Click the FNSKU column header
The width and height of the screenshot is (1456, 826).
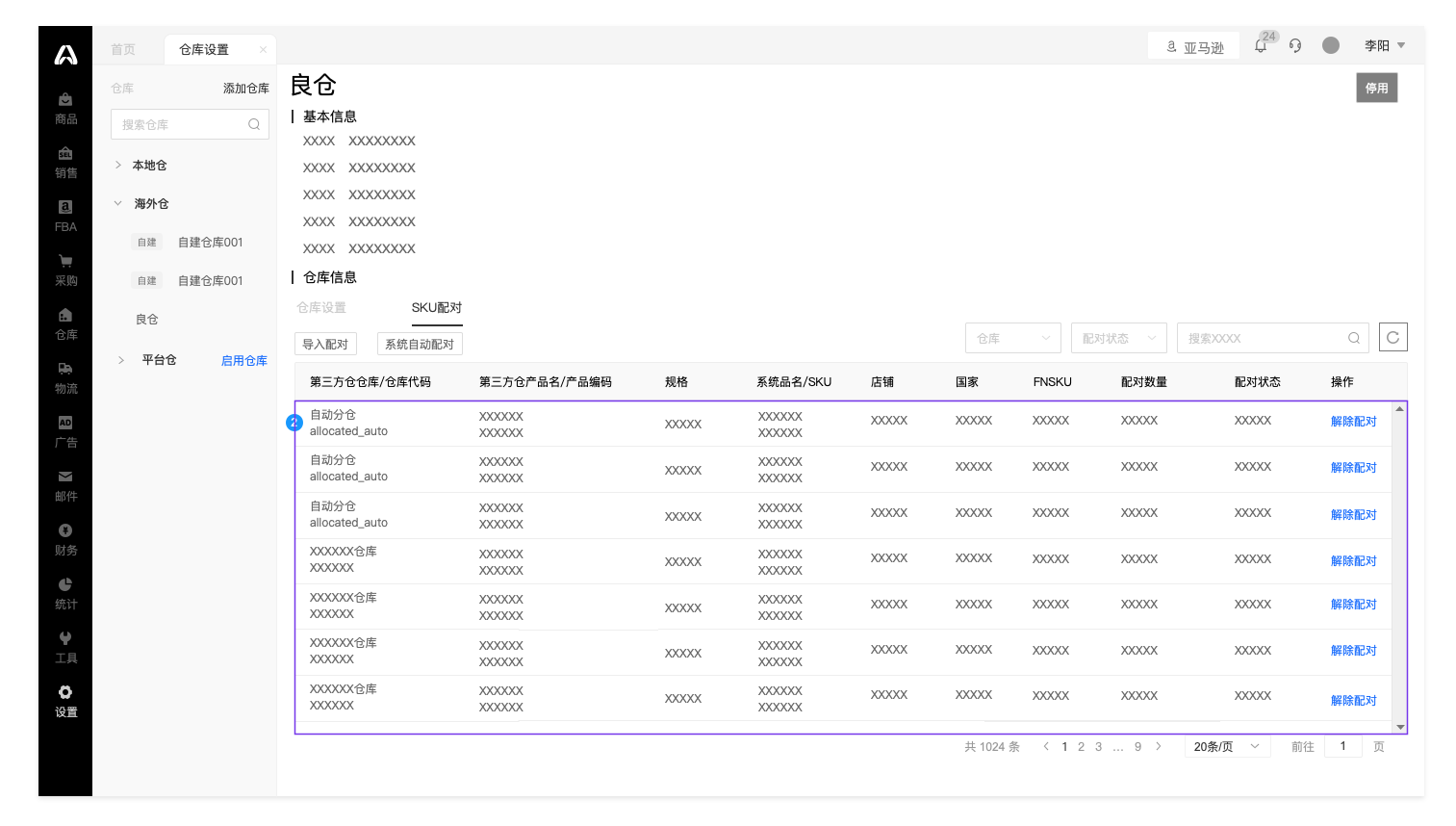(1052, 381)
